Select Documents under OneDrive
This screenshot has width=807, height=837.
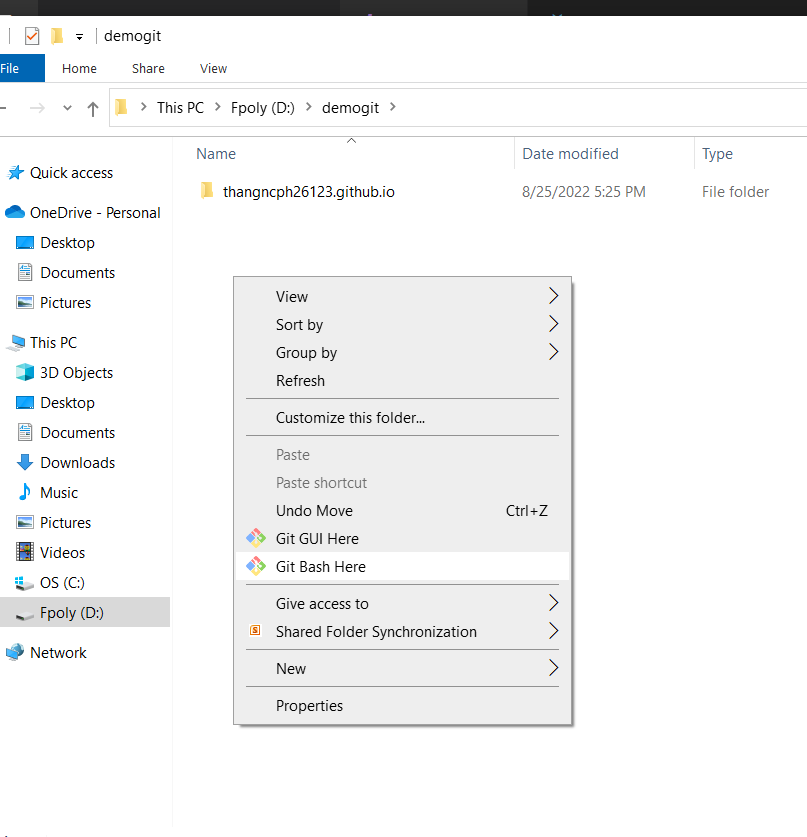pyautogui.click(x=77, y=273)
